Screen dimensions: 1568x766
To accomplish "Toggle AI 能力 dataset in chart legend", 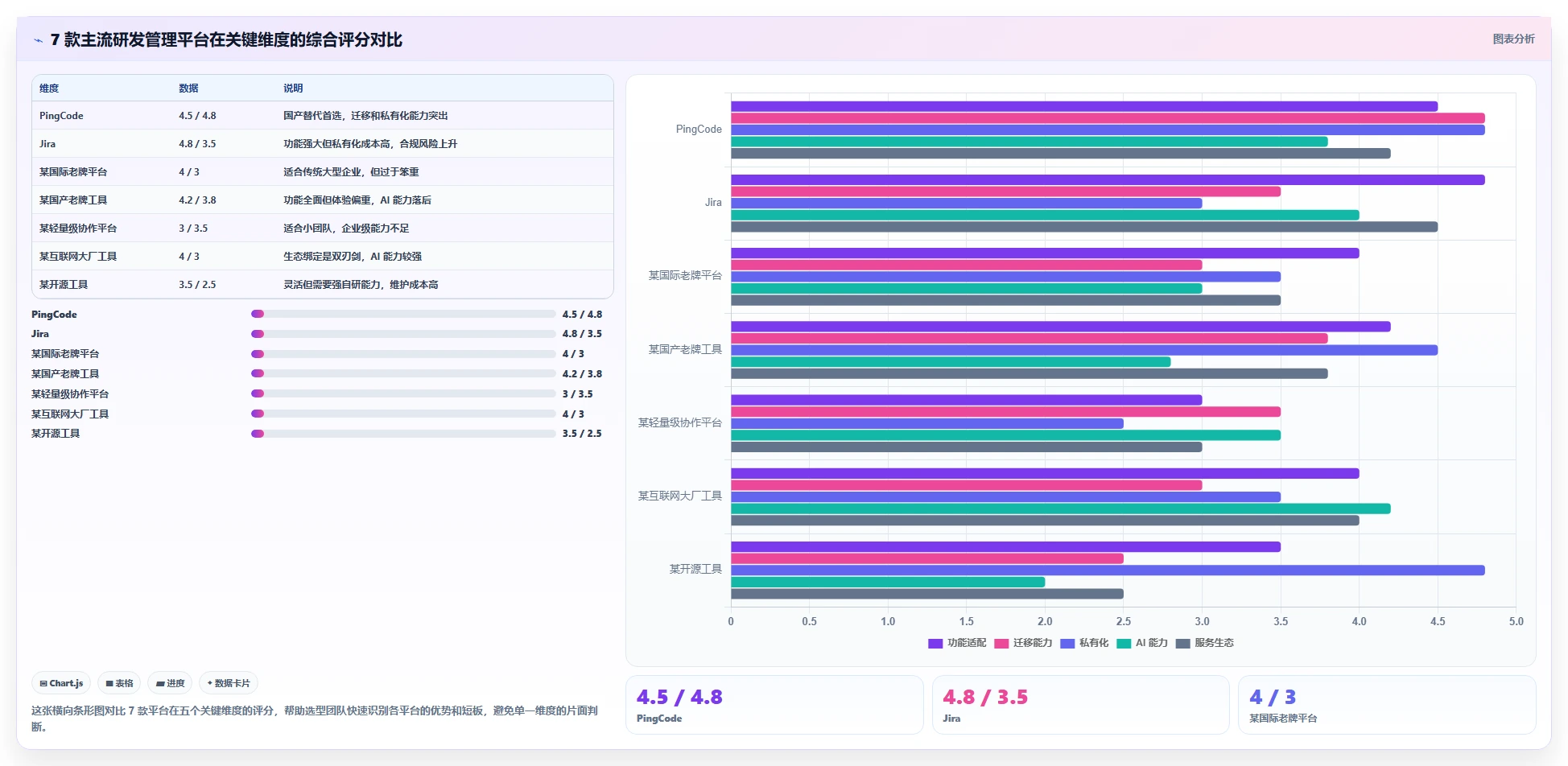I will click(x=1142, y=643).
